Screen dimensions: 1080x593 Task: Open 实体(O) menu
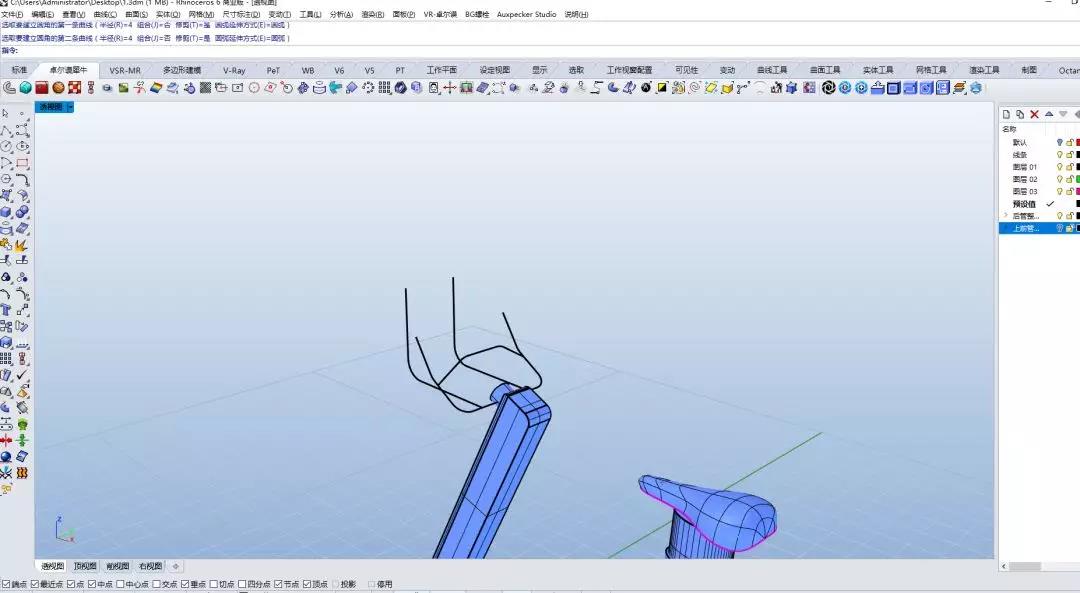168,14
